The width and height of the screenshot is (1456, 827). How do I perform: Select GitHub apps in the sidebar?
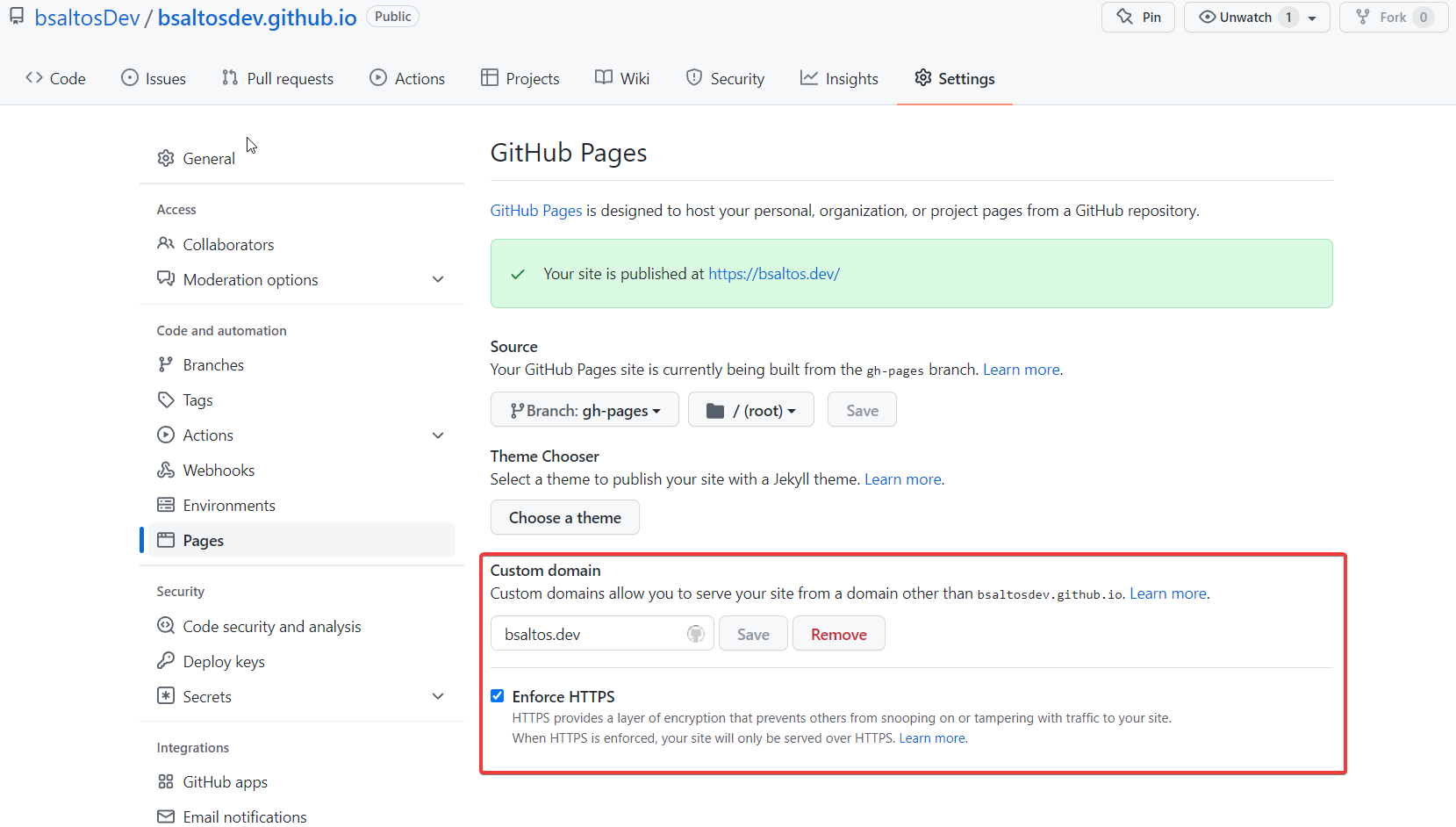302,781
